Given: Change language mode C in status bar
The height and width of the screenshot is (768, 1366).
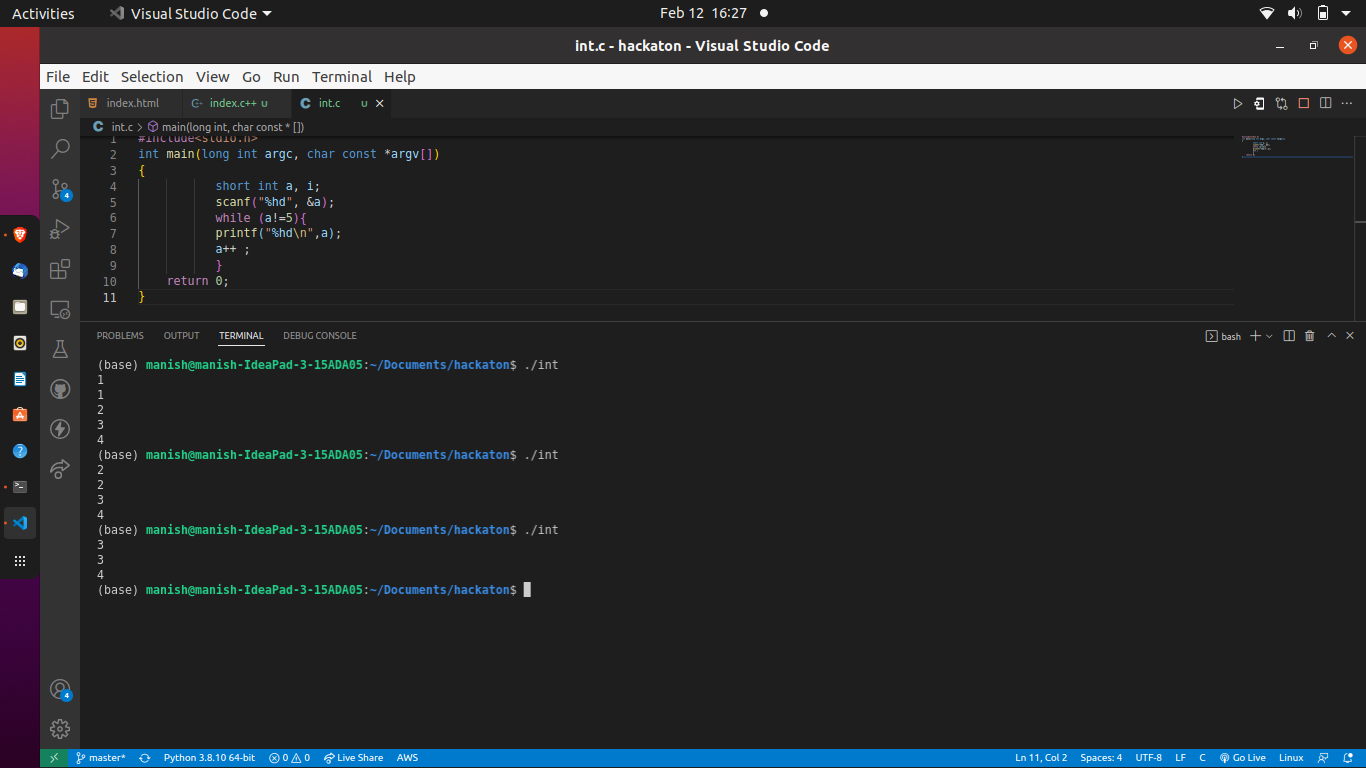Looking at the screenshot, I should [x=1203, y=758].
